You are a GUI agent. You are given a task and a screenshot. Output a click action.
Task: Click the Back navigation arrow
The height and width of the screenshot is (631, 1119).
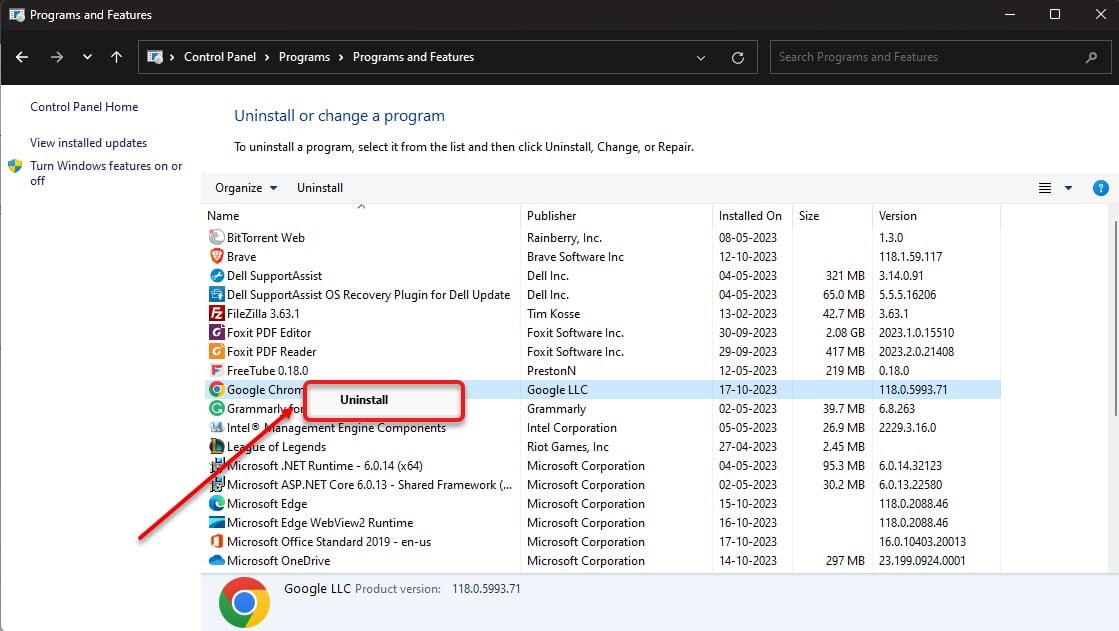22,57
